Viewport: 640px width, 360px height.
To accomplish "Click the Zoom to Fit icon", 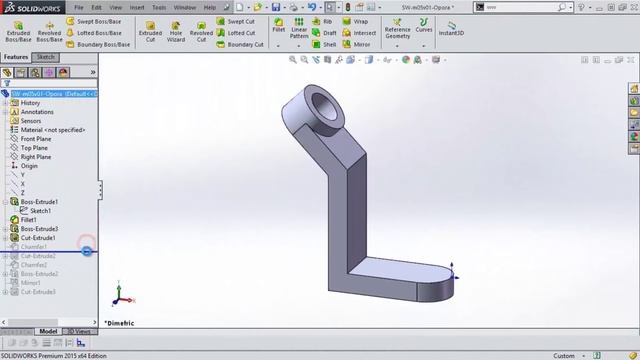I will (x=293, y=60).
